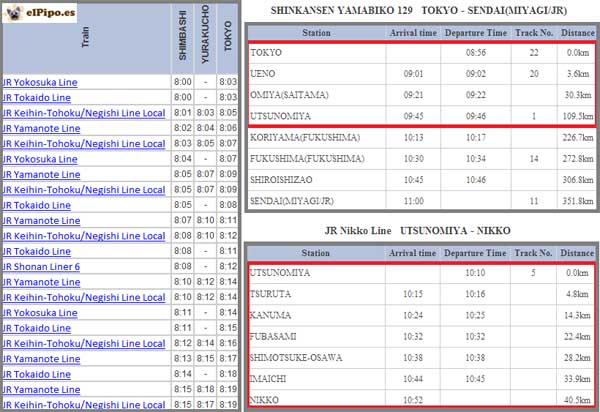Click the 14.3km distance cell

coord(577,315)
